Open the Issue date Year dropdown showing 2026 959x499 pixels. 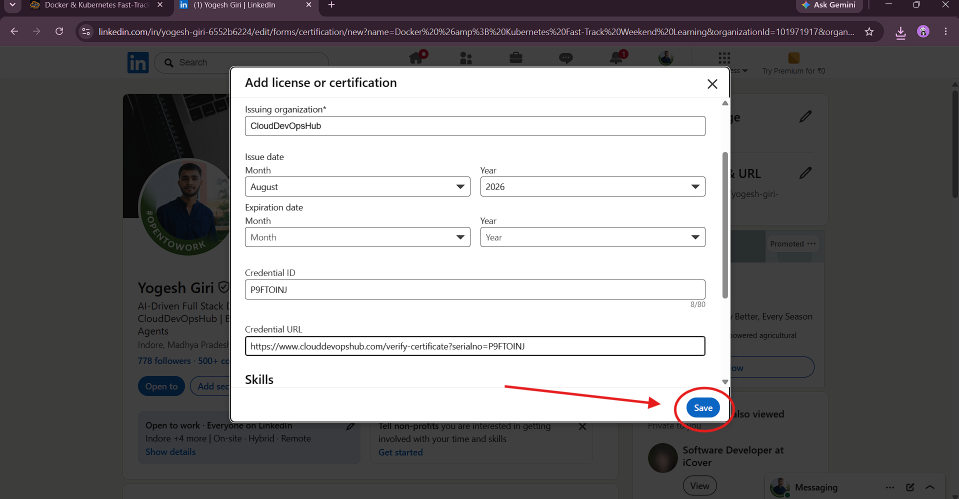pyautogui.click(x=592, y=187)
